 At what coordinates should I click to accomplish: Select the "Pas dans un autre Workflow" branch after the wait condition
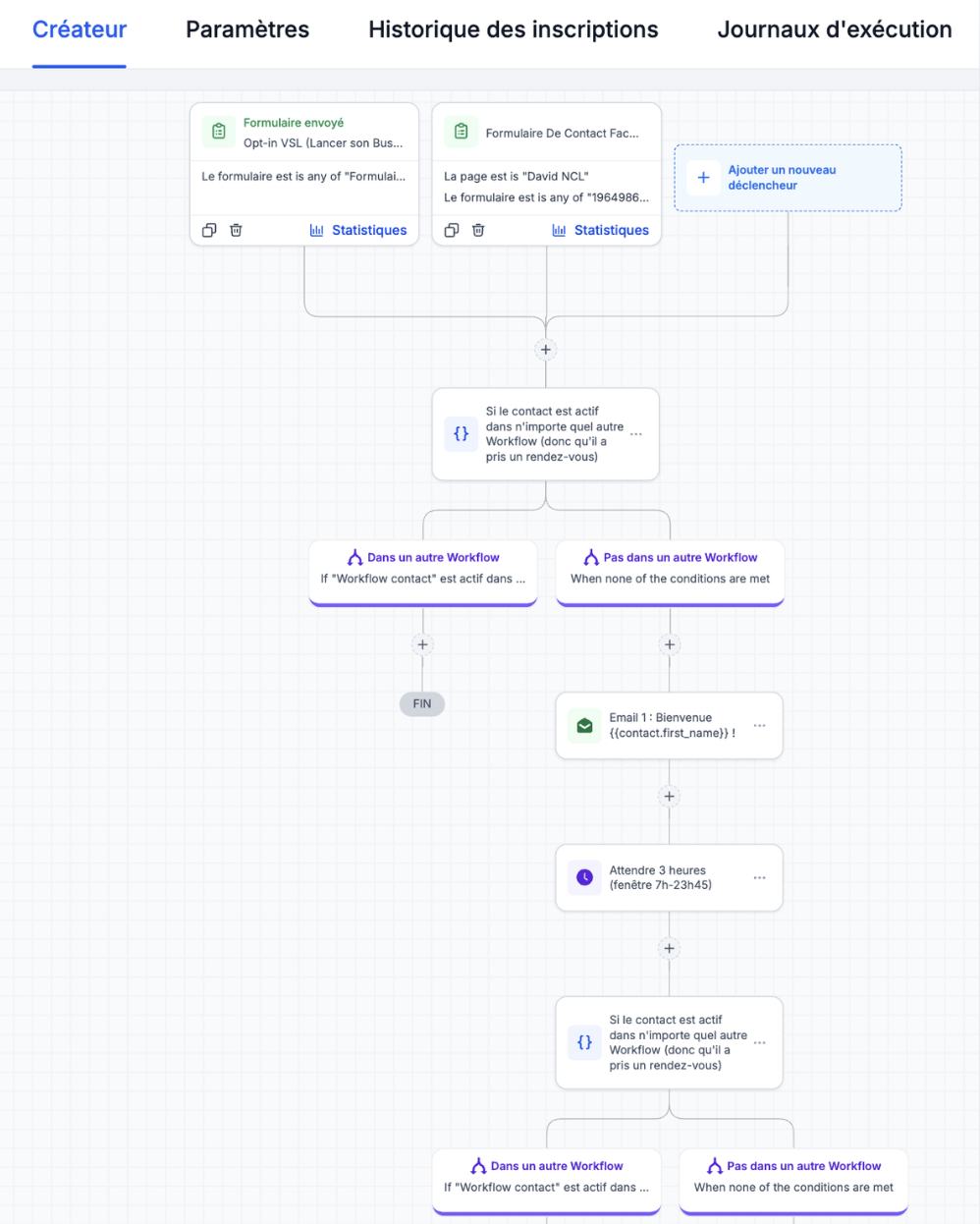tap(793, 1181)
